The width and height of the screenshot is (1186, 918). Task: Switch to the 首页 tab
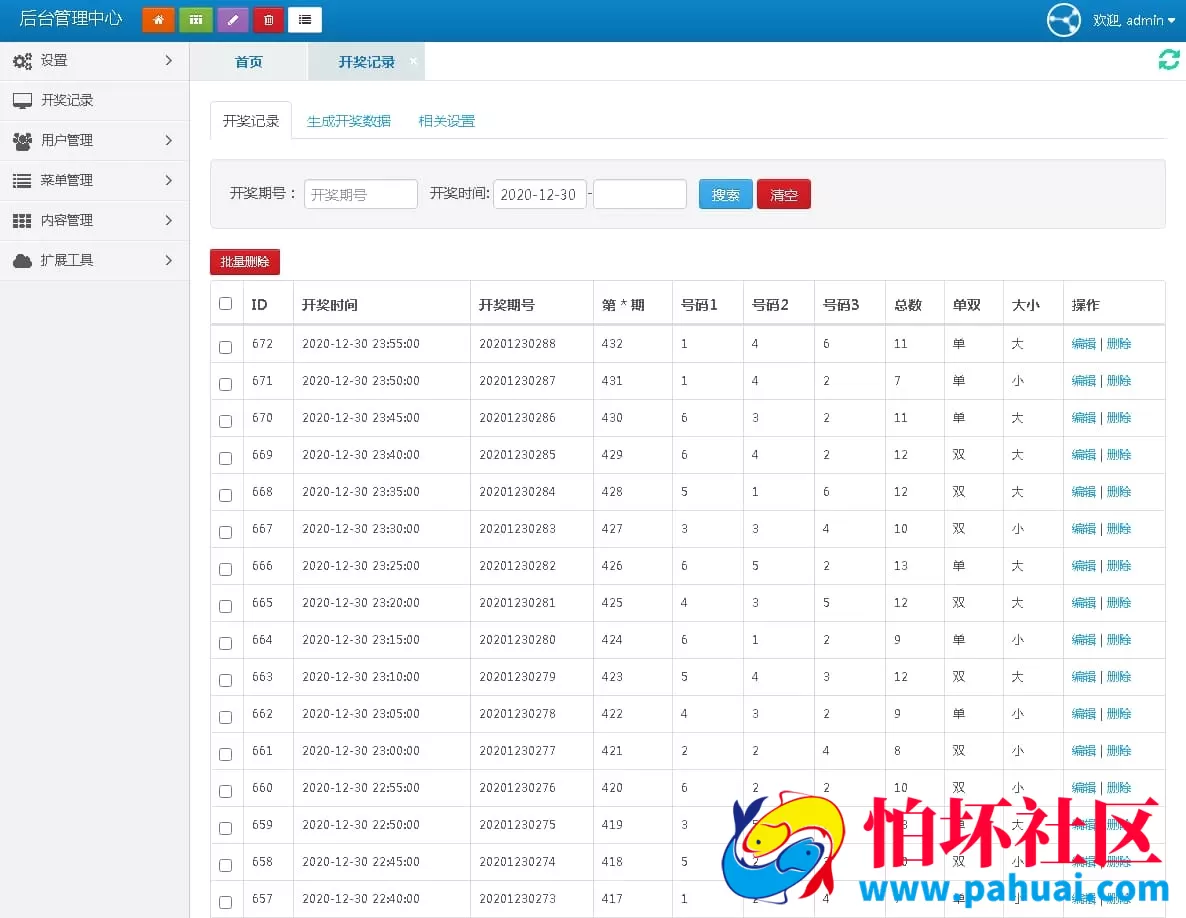coord(248,60)
